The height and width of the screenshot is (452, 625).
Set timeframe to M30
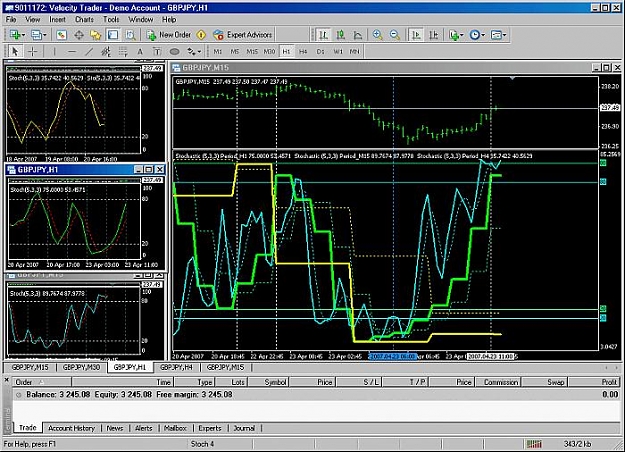[269, 51]
